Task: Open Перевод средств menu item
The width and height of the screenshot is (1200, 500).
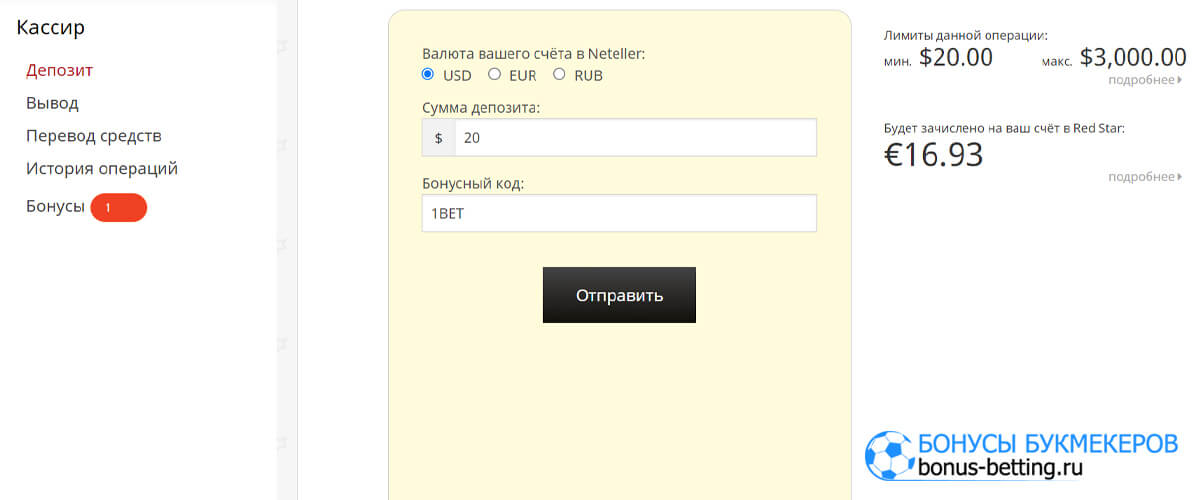Action: tap(94, 136)
